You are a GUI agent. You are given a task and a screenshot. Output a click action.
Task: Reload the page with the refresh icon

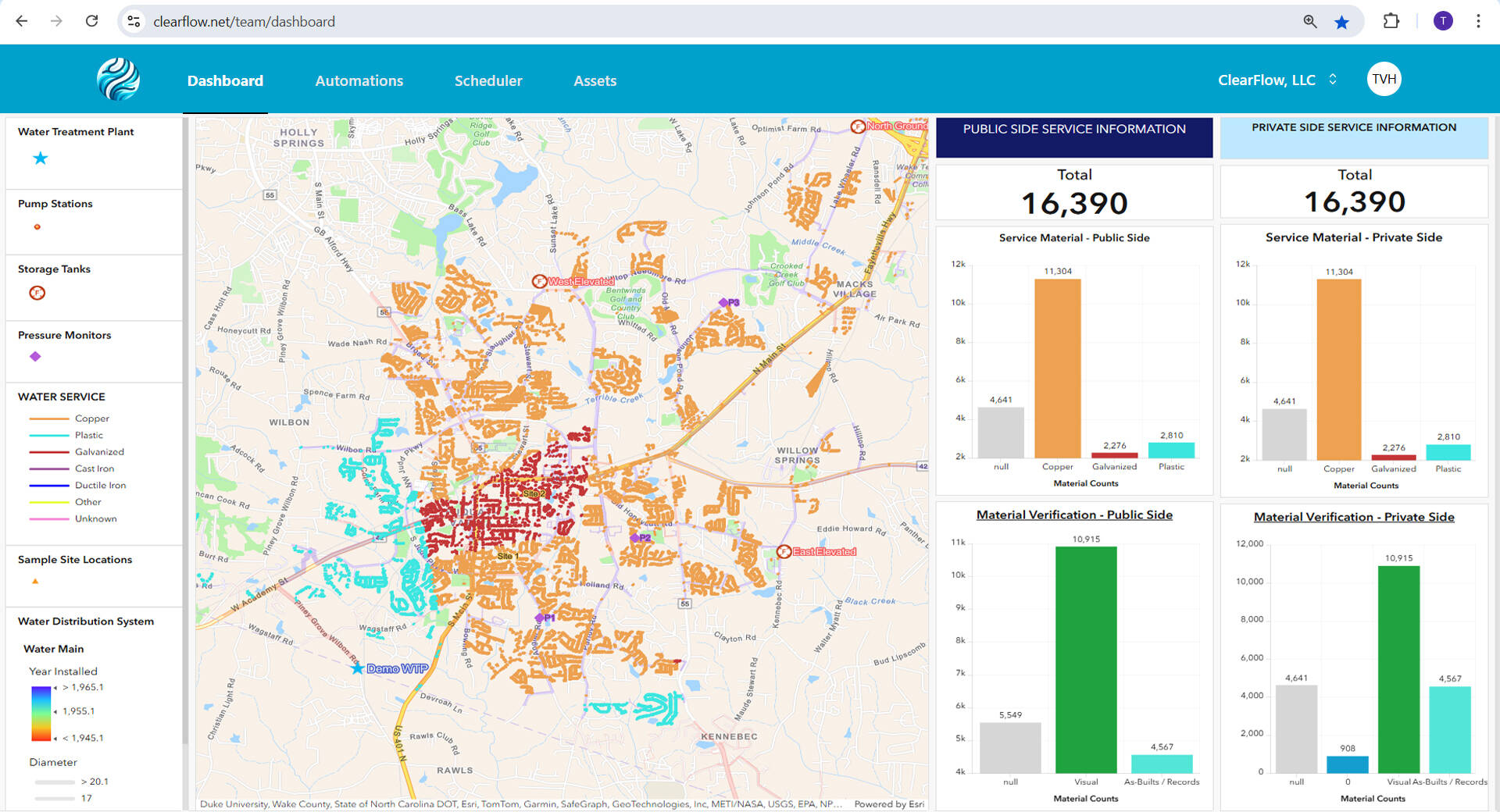click(91, 21)
